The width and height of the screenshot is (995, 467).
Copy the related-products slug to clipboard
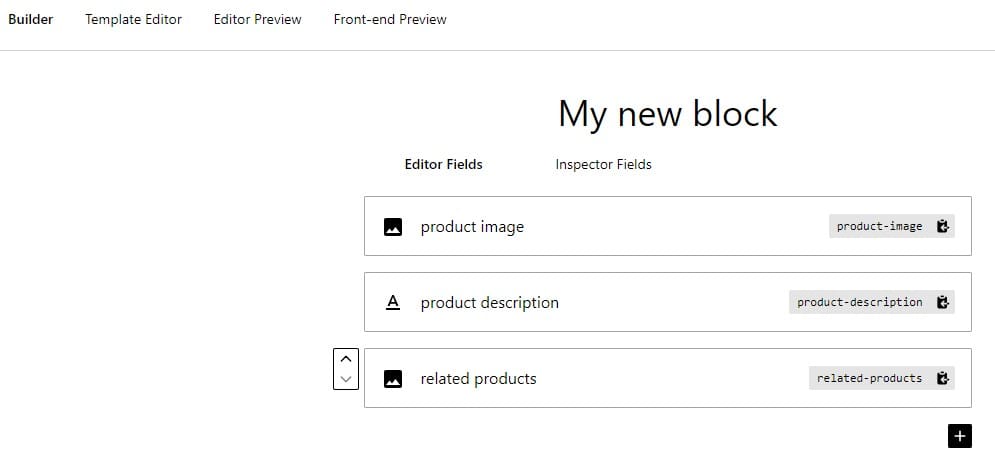[942, 379]
